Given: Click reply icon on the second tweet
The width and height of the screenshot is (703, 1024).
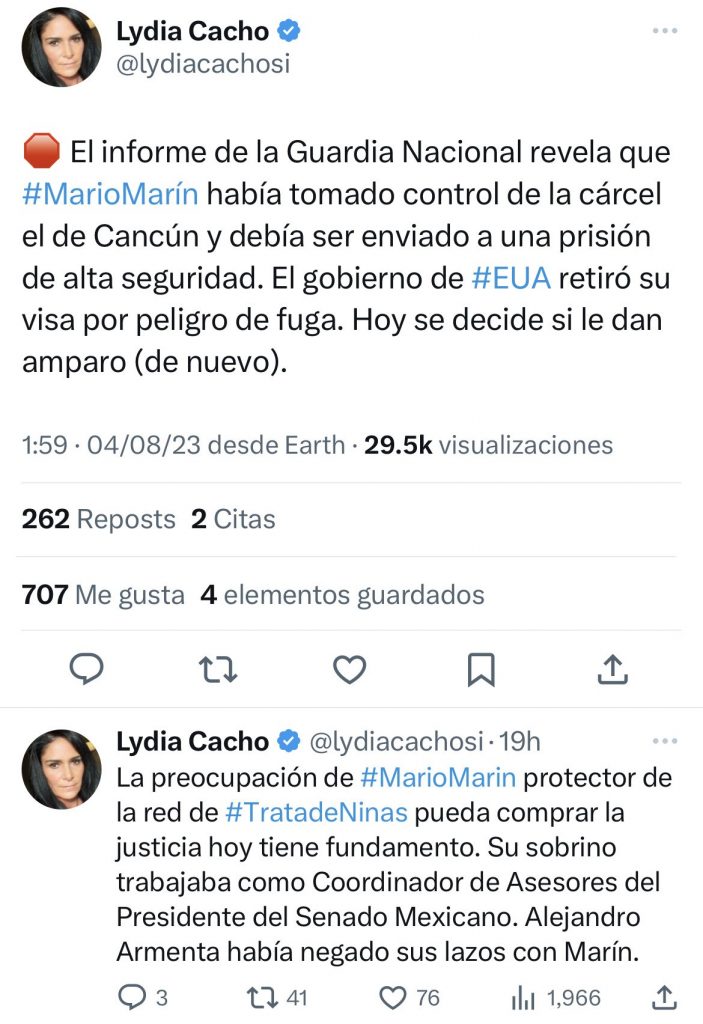Looking at the screenshot, I should tap(132, 996).
